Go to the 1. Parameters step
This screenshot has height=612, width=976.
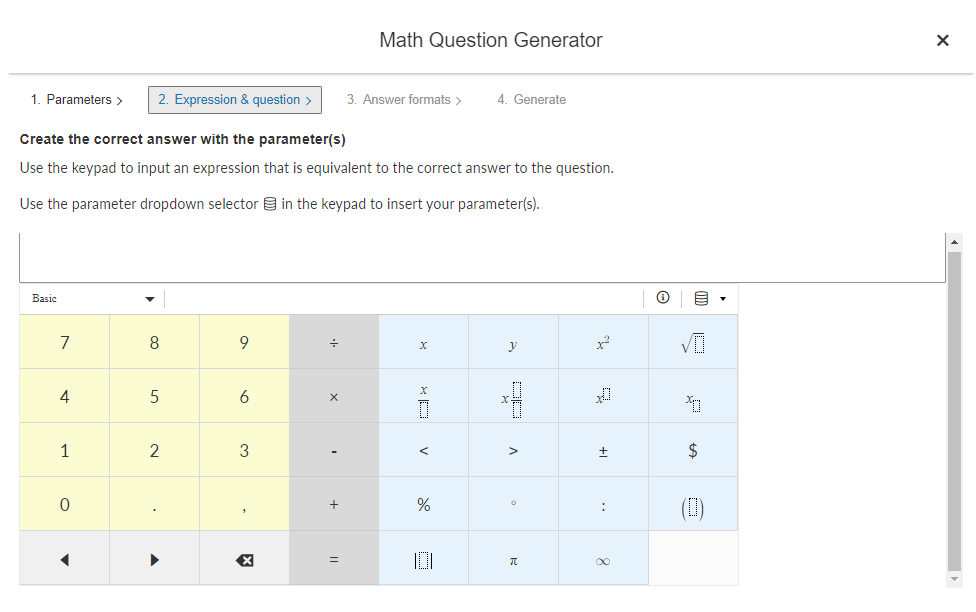point(76,100)
